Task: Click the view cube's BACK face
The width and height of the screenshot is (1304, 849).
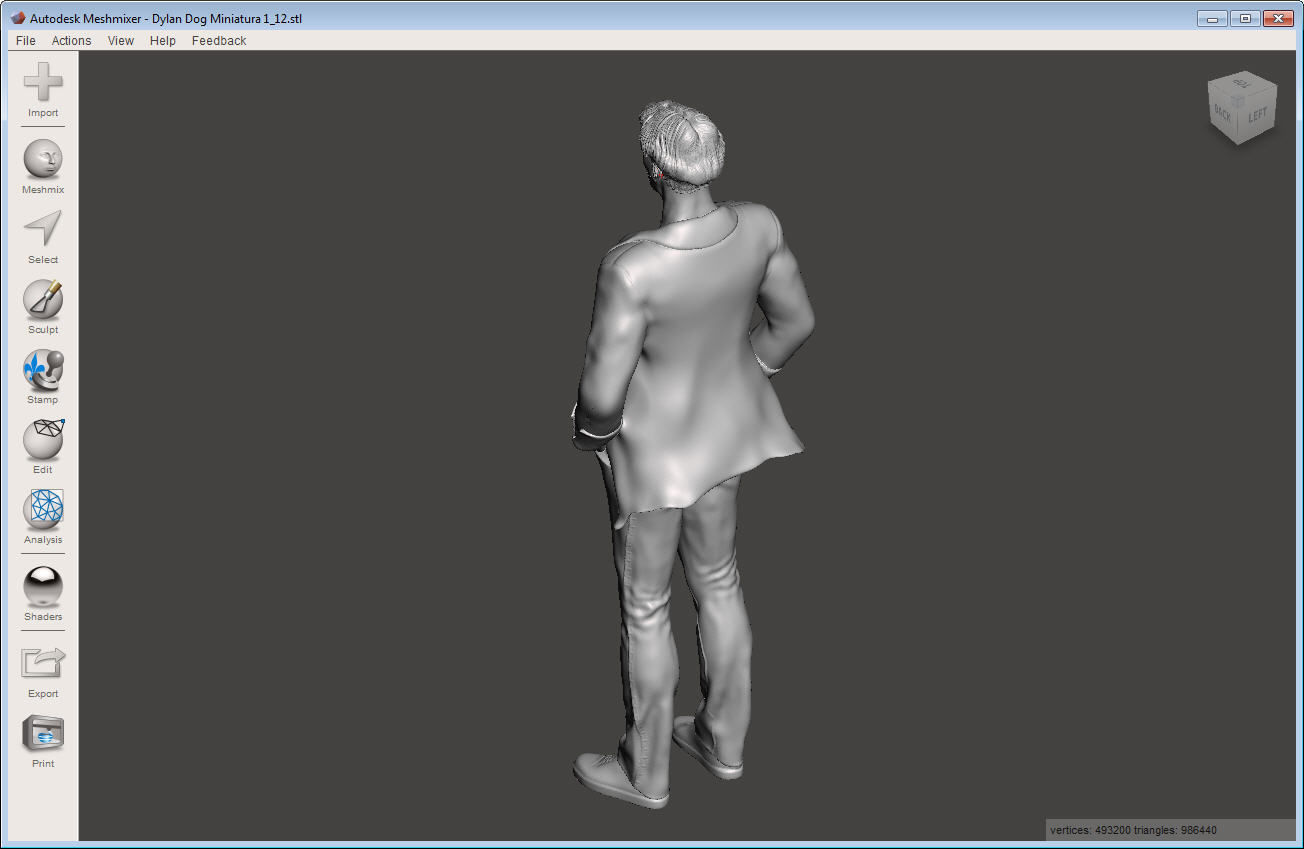Action: coord(1223,112)
